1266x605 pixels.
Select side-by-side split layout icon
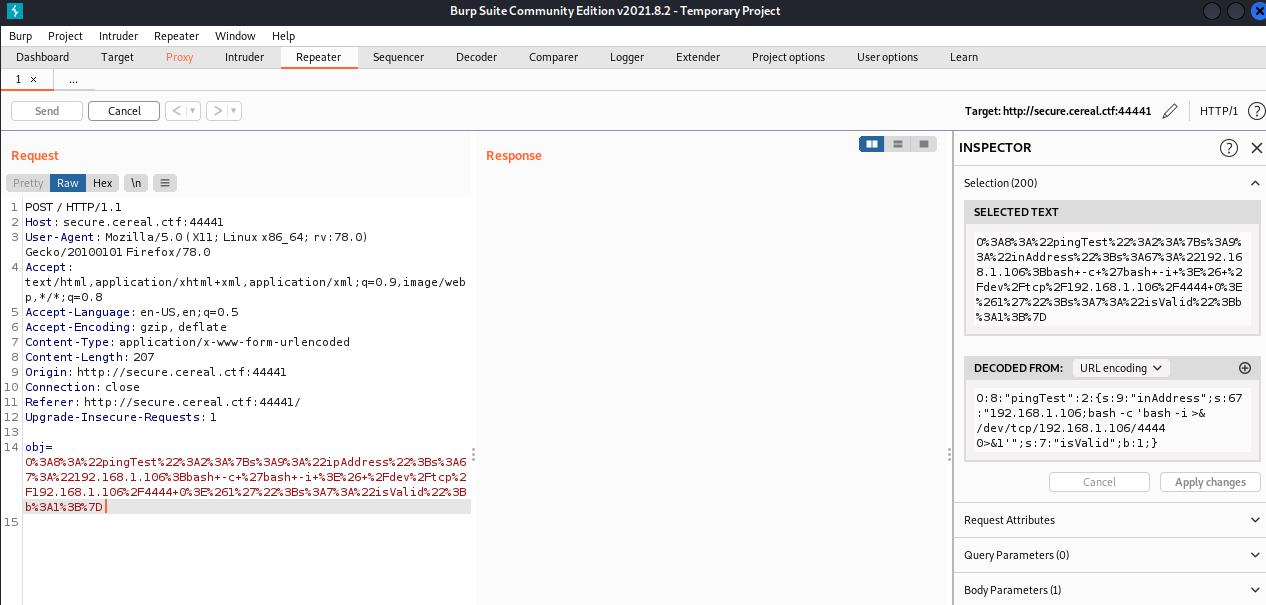(x=872, y=144)
